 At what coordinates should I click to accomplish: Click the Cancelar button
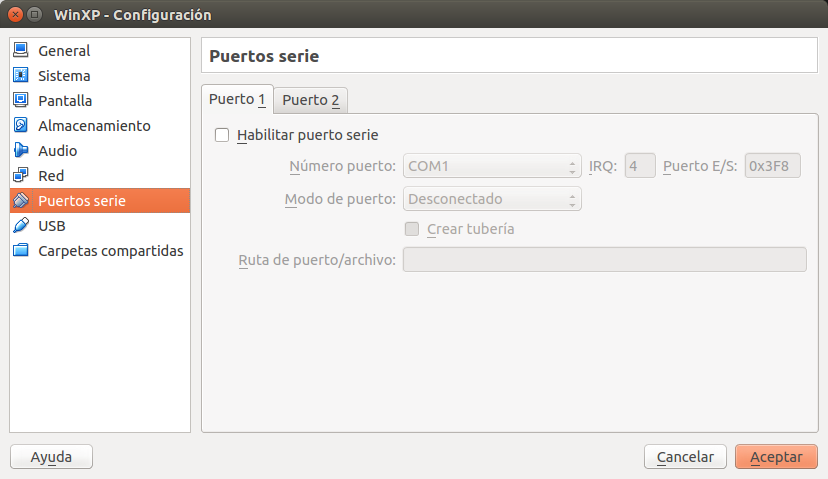click(x=685, y=457)
